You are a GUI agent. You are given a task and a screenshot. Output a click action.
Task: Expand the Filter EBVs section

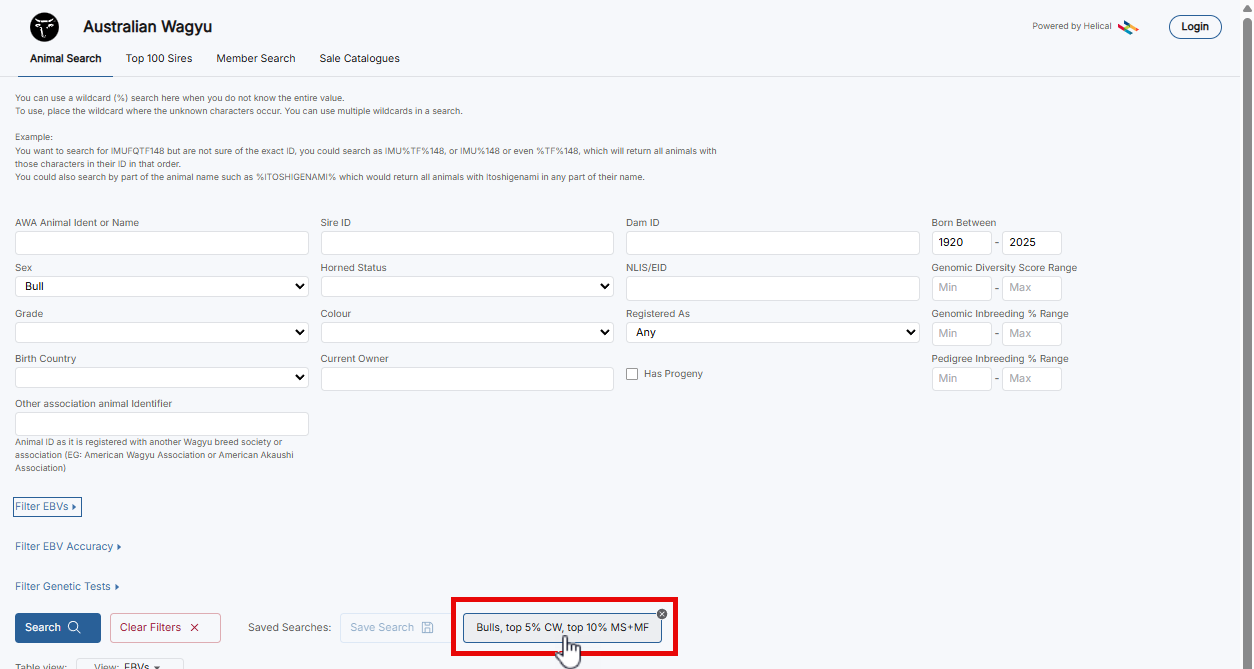click(46, 507)
